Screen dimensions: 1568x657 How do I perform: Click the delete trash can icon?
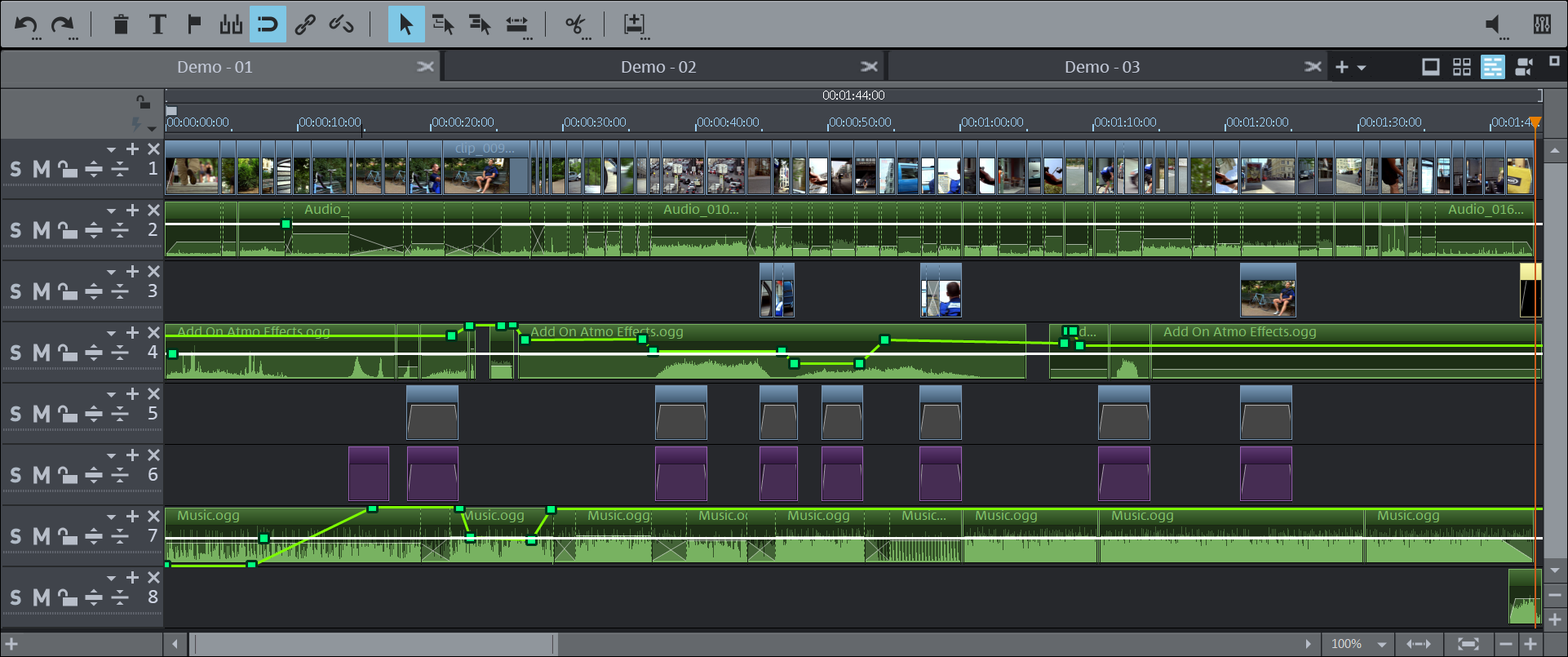point(121,24)
